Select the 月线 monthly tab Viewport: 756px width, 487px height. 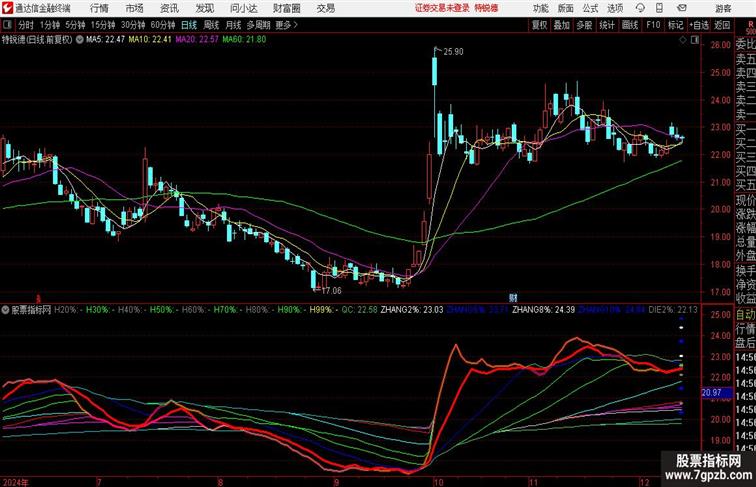(233, 25)
